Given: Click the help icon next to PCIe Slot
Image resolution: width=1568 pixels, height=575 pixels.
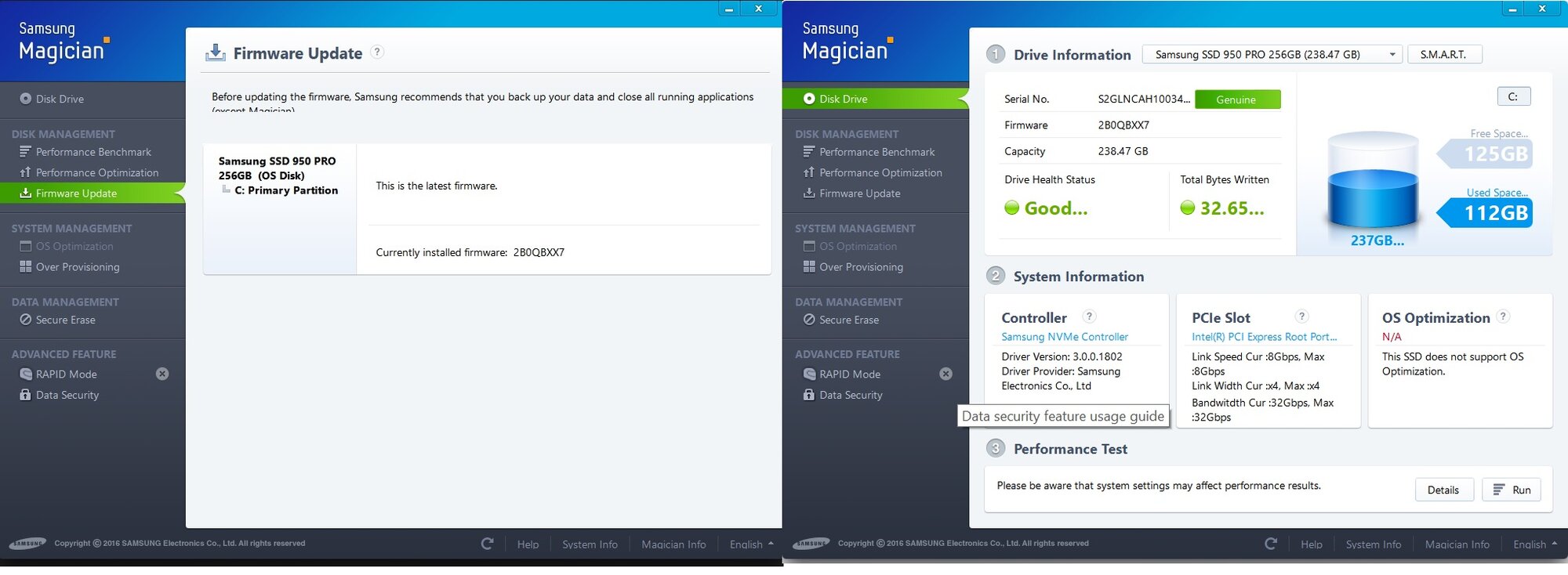Looking at the screenshot, I should pyautogui.click(x=1301, y=316).
